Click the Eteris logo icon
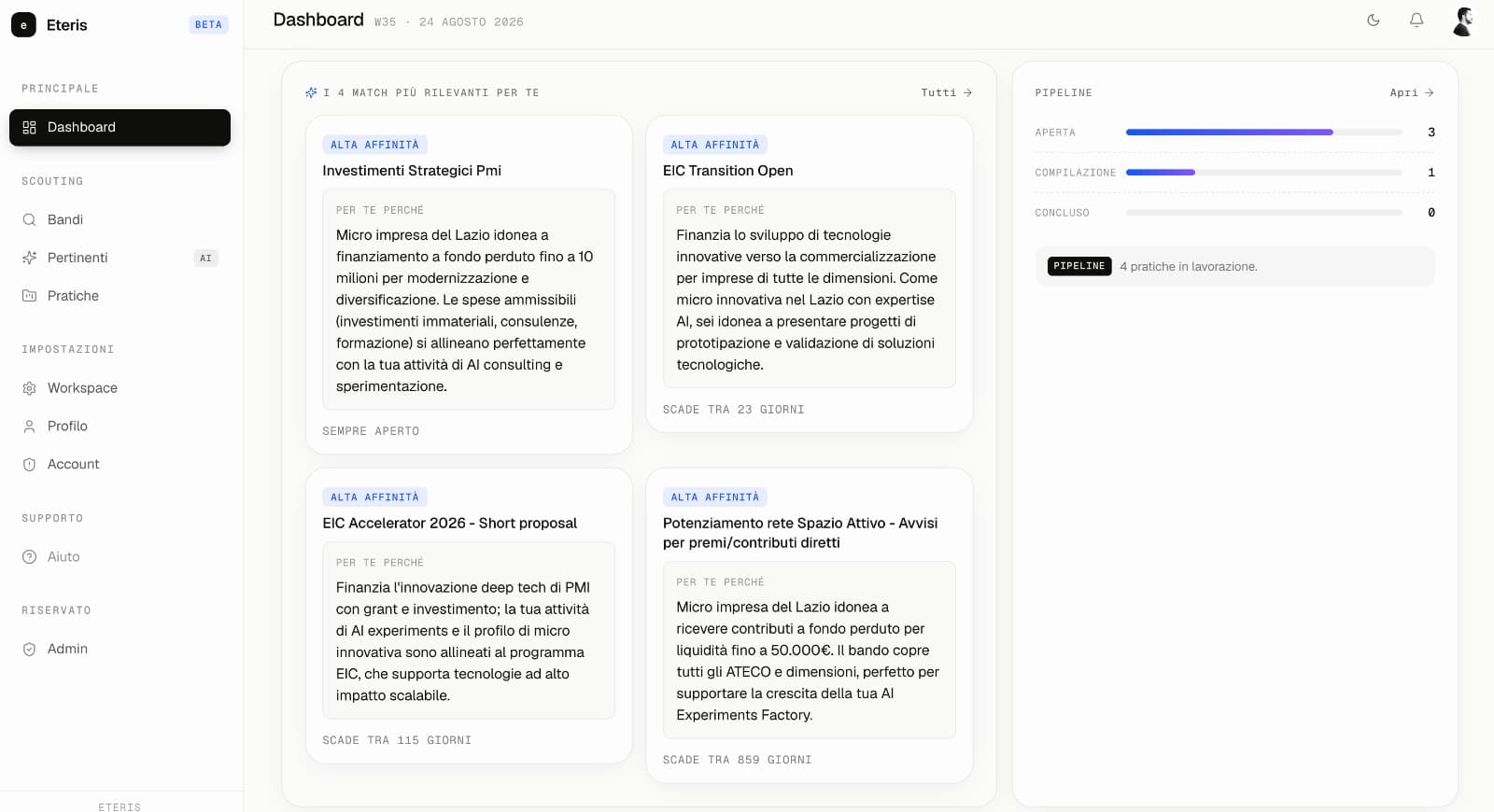The height and width of the screenshot is (812, 1494). [x=23, y=25]
